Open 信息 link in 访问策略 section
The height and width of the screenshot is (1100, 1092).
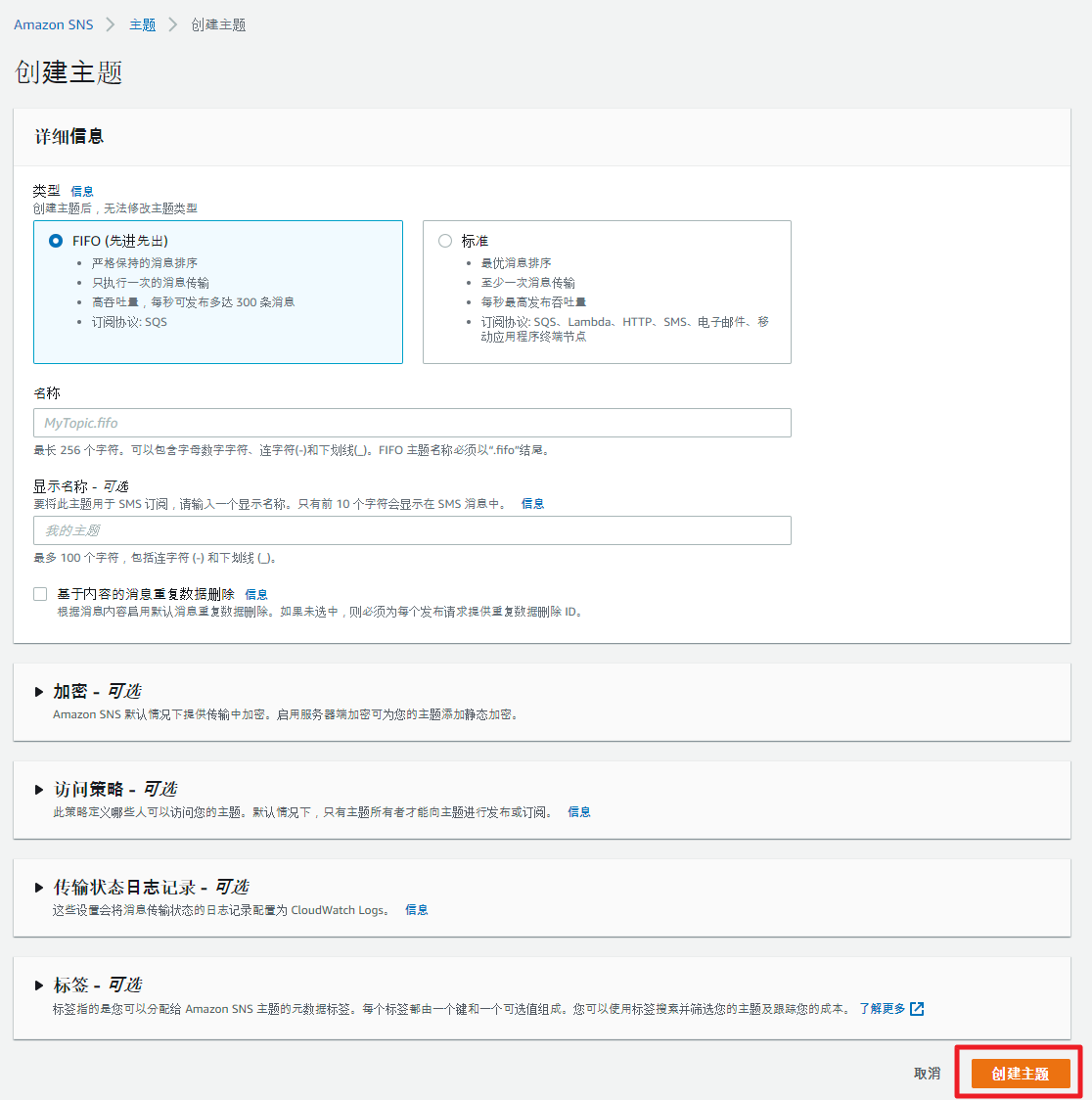tap(579, 812)
